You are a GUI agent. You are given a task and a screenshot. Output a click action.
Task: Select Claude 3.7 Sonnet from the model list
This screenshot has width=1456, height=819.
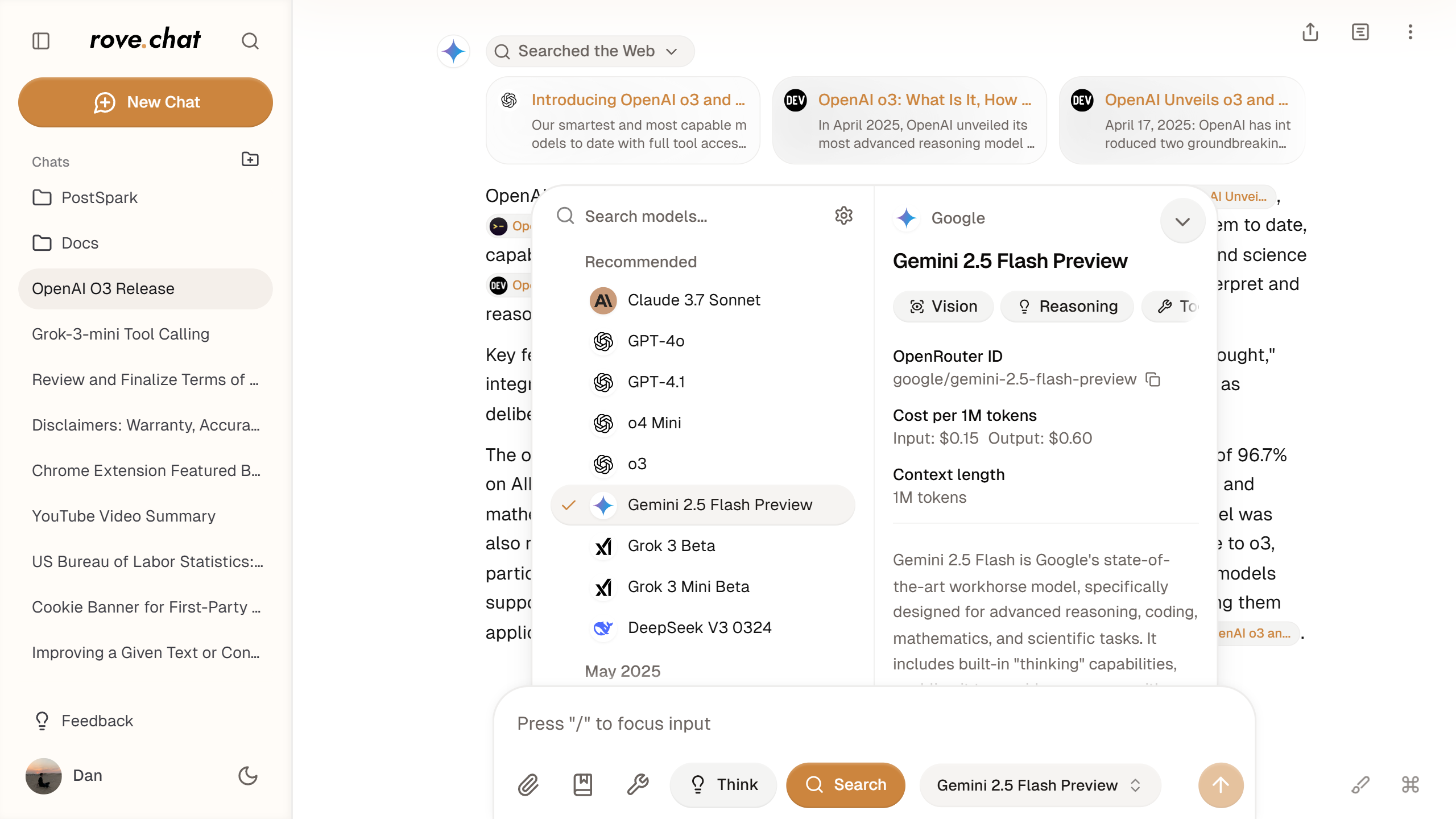(x=693, y=300)
